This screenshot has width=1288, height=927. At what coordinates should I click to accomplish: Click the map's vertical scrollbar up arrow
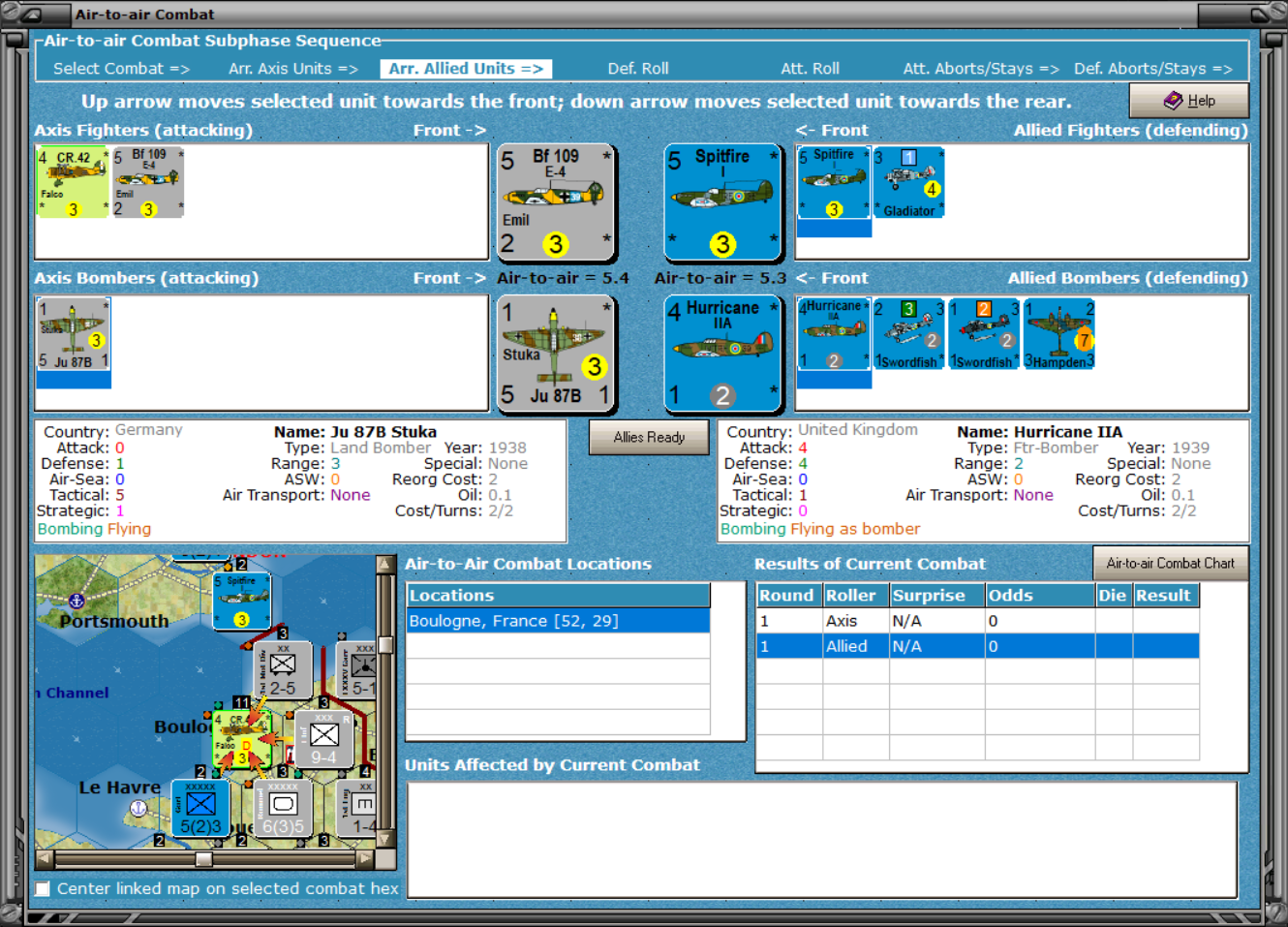385,565
